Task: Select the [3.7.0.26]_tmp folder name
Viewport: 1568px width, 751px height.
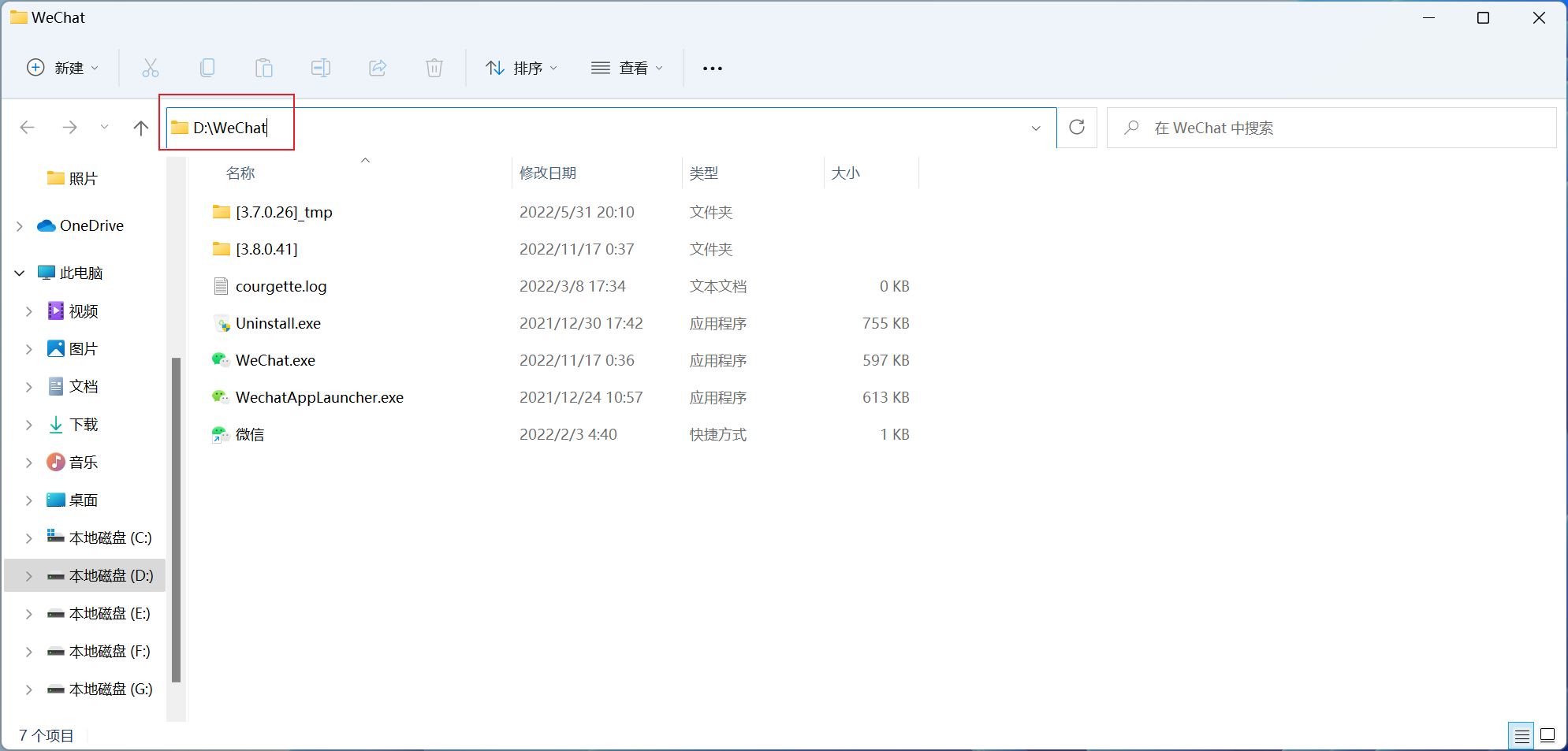Action: click(284, 212)
